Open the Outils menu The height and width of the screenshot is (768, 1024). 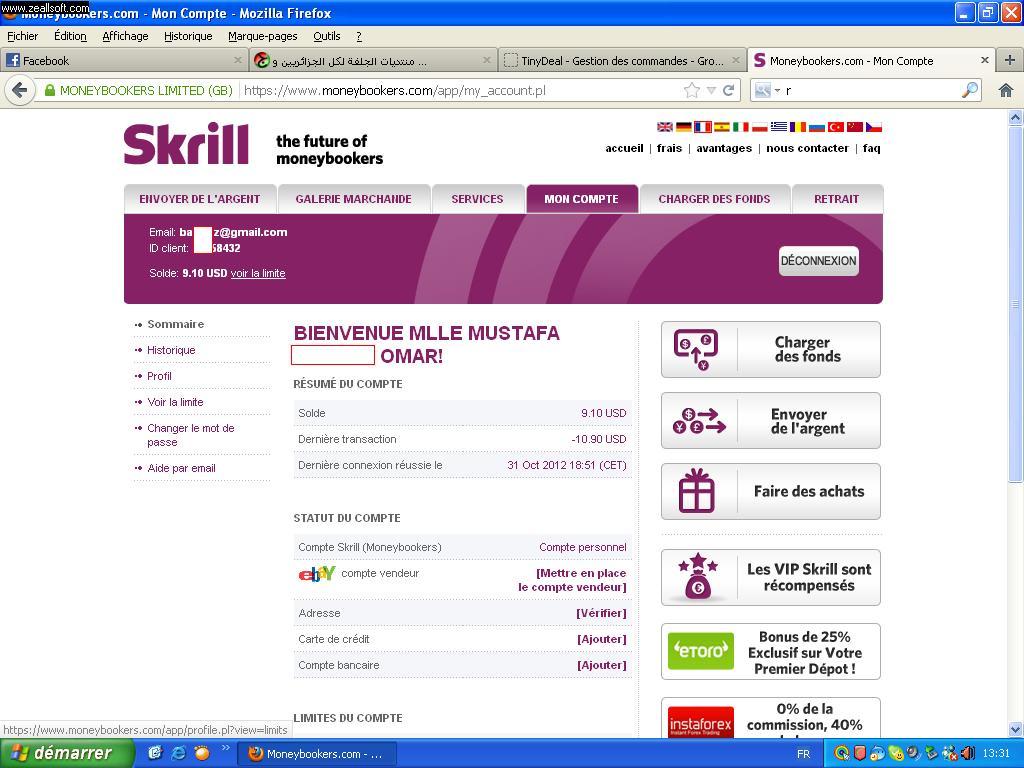(327, 36)
